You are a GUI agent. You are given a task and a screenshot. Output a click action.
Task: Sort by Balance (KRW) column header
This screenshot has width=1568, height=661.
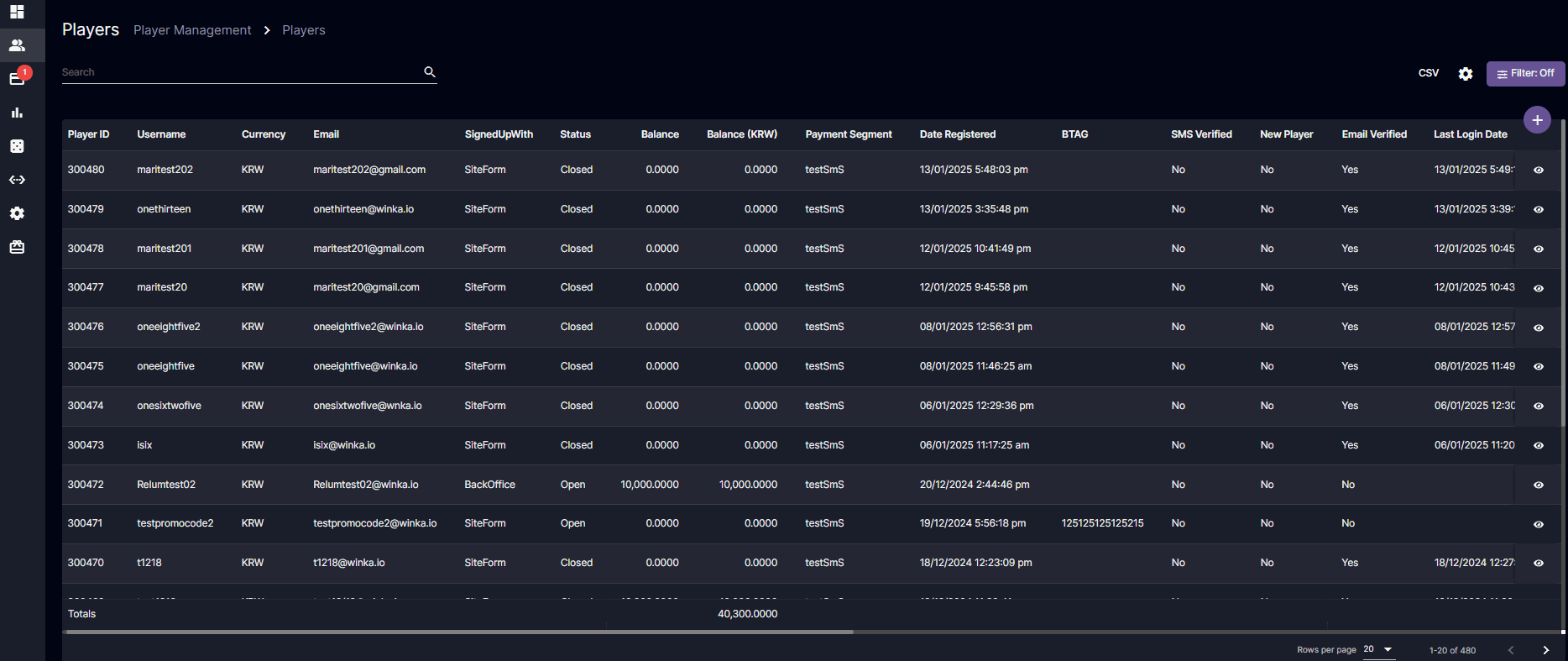click(x=742, y=134)
